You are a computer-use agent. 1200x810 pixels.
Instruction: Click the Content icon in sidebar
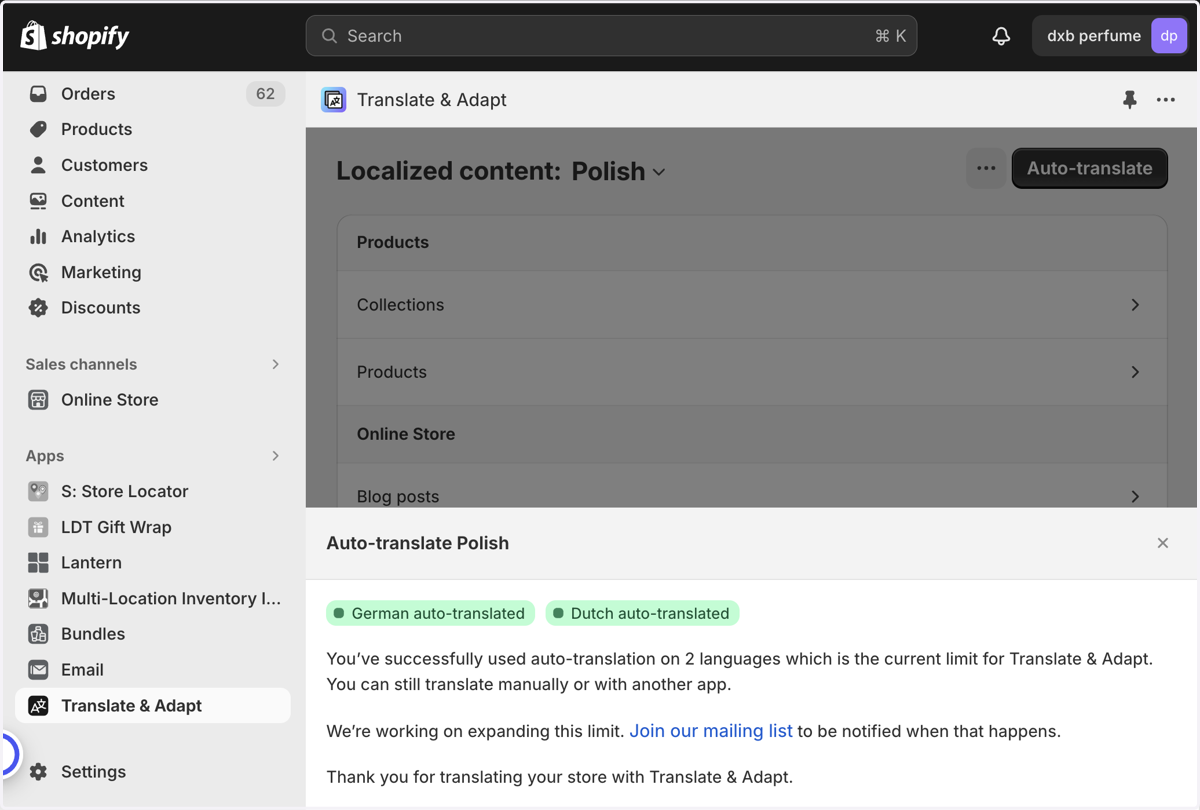click(x=38, y=201)
